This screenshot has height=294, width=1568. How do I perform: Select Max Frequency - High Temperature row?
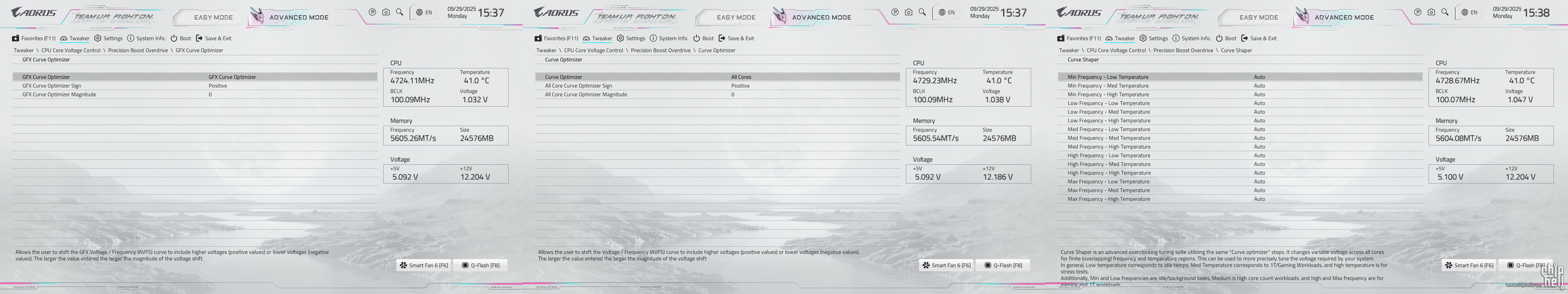click(x=1108, y=199)
